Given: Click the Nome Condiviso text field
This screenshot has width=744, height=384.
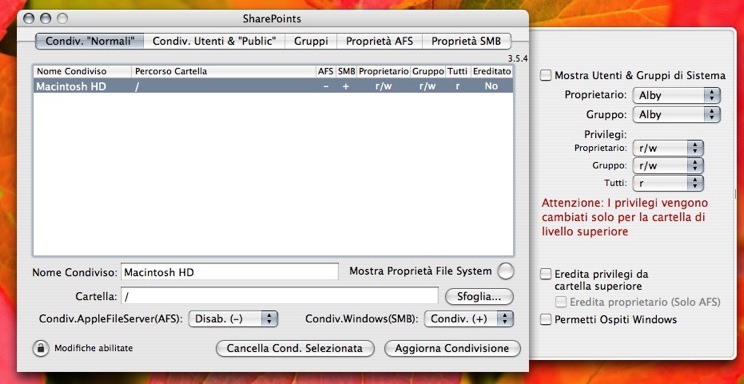Looking at the screenshot, I should pos(230,272).
